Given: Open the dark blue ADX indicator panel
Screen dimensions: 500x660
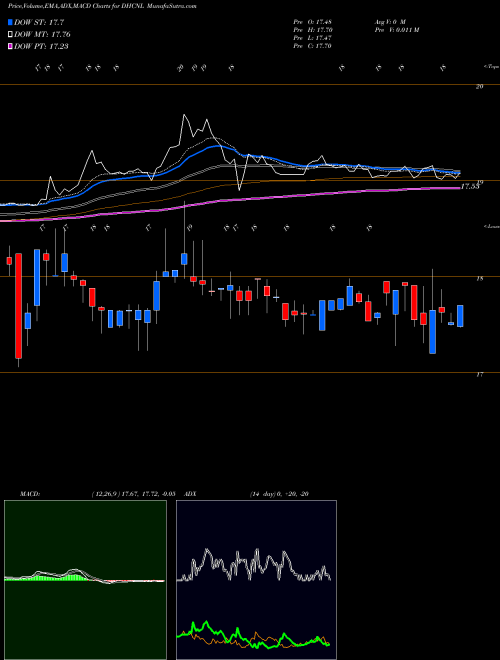Looking at the screenshot, I should (256, 580).
